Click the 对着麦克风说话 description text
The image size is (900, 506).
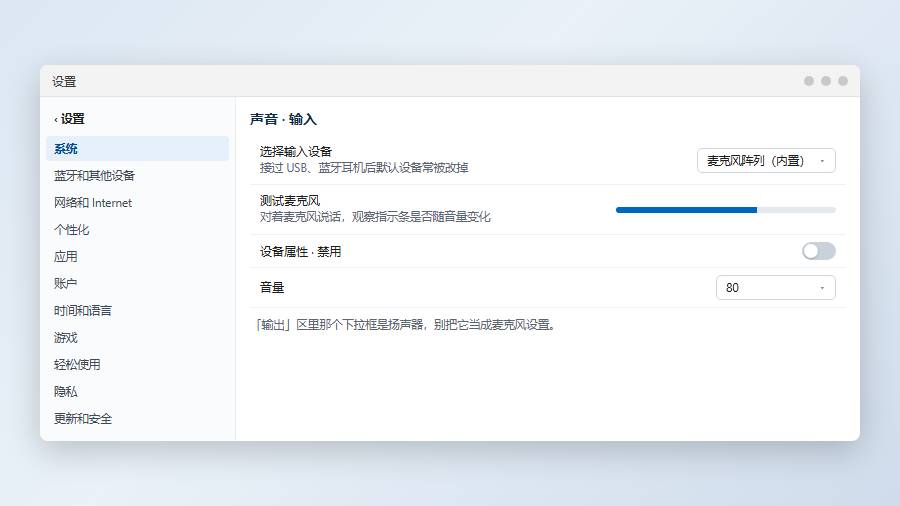click(375, 217)
